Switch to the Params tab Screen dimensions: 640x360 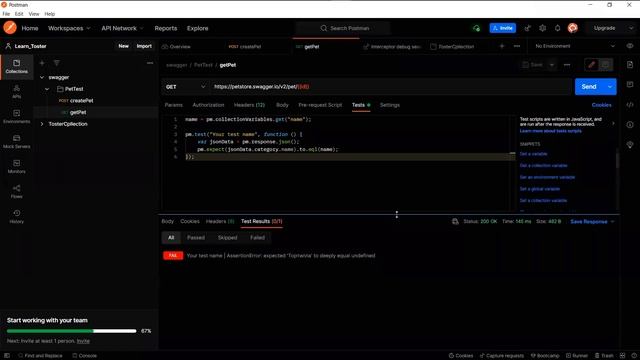coord(173,105)
